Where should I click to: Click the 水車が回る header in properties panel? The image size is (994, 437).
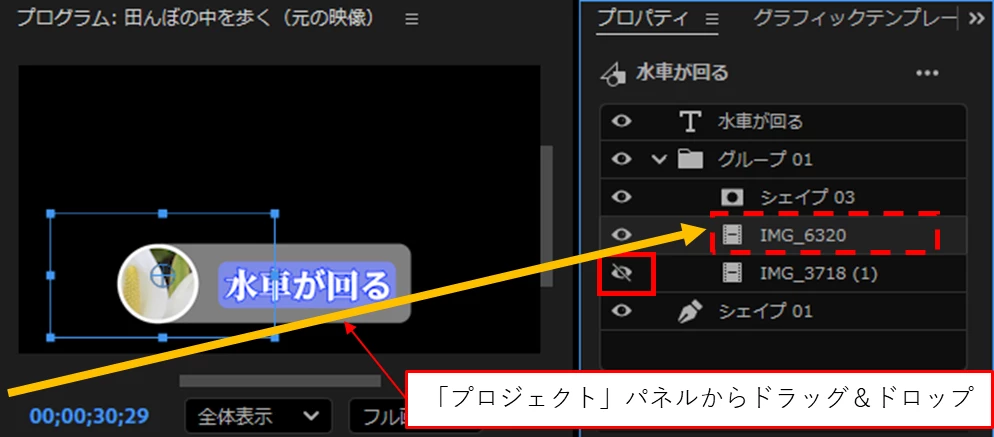681,74
